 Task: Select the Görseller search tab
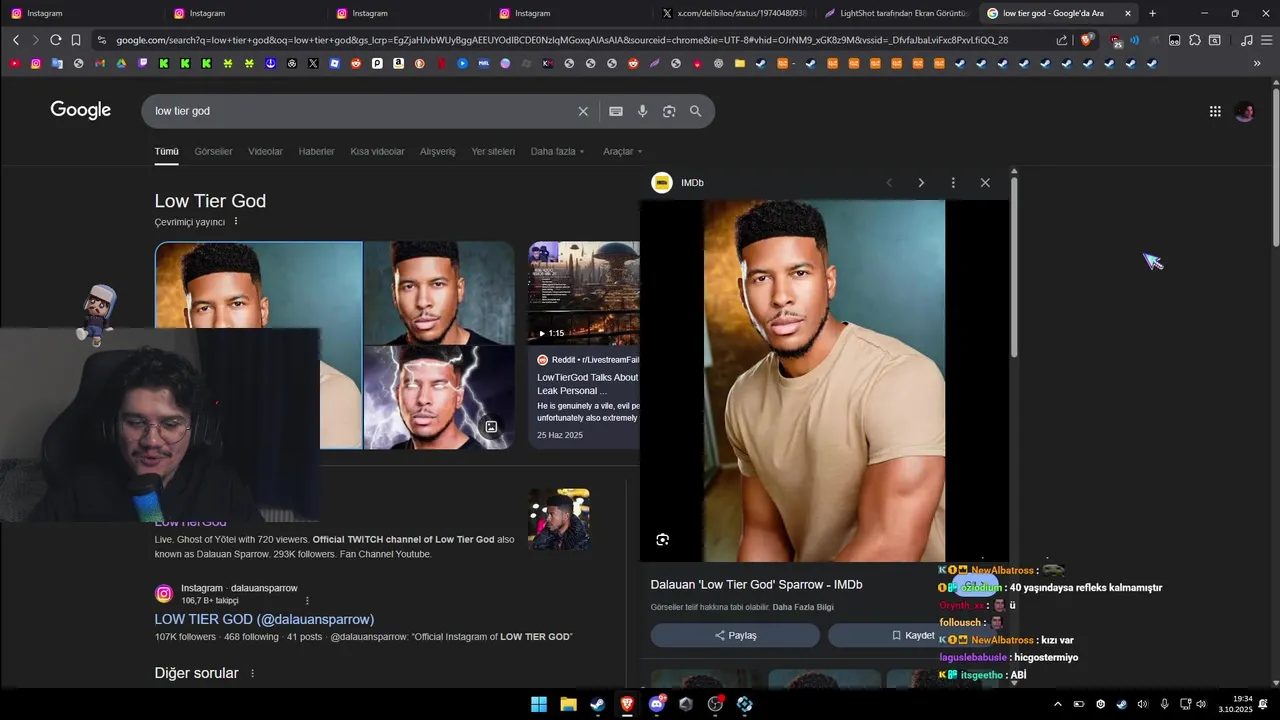[x=213, y=151]
